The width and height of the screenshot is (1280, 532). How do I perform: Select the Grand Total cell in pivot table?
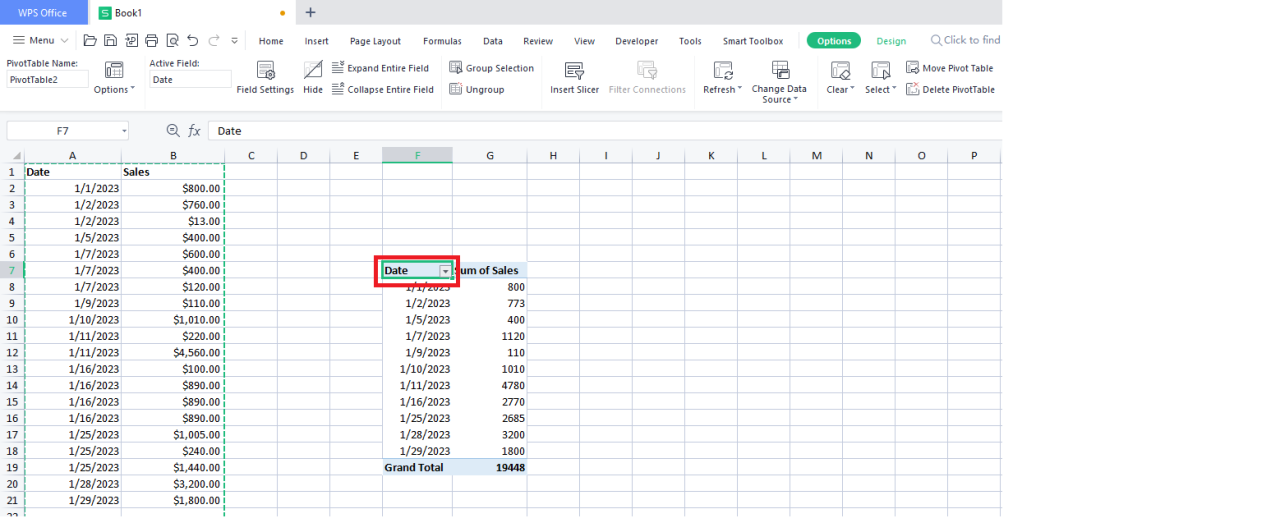[414, 467]
